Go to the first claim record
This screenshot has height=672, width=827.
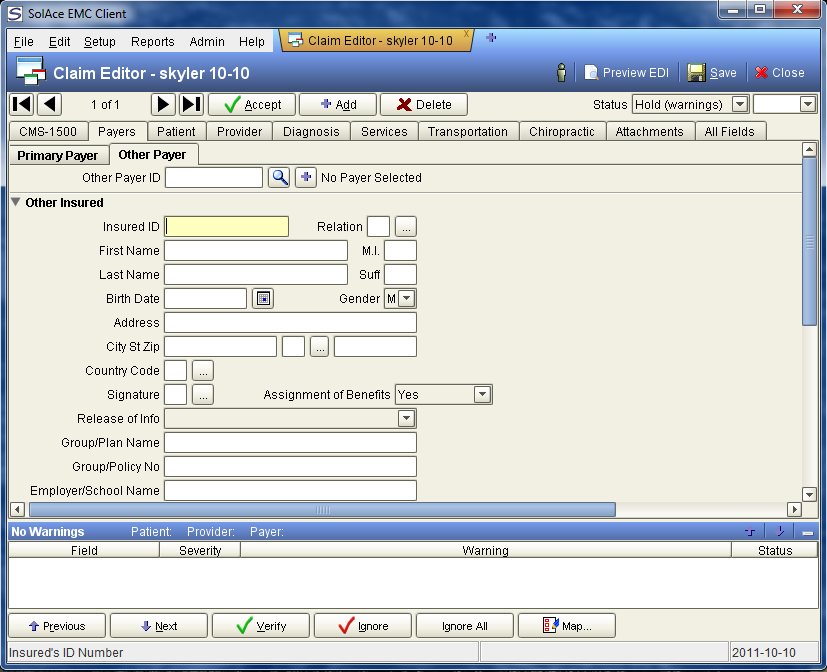[22, 104]
